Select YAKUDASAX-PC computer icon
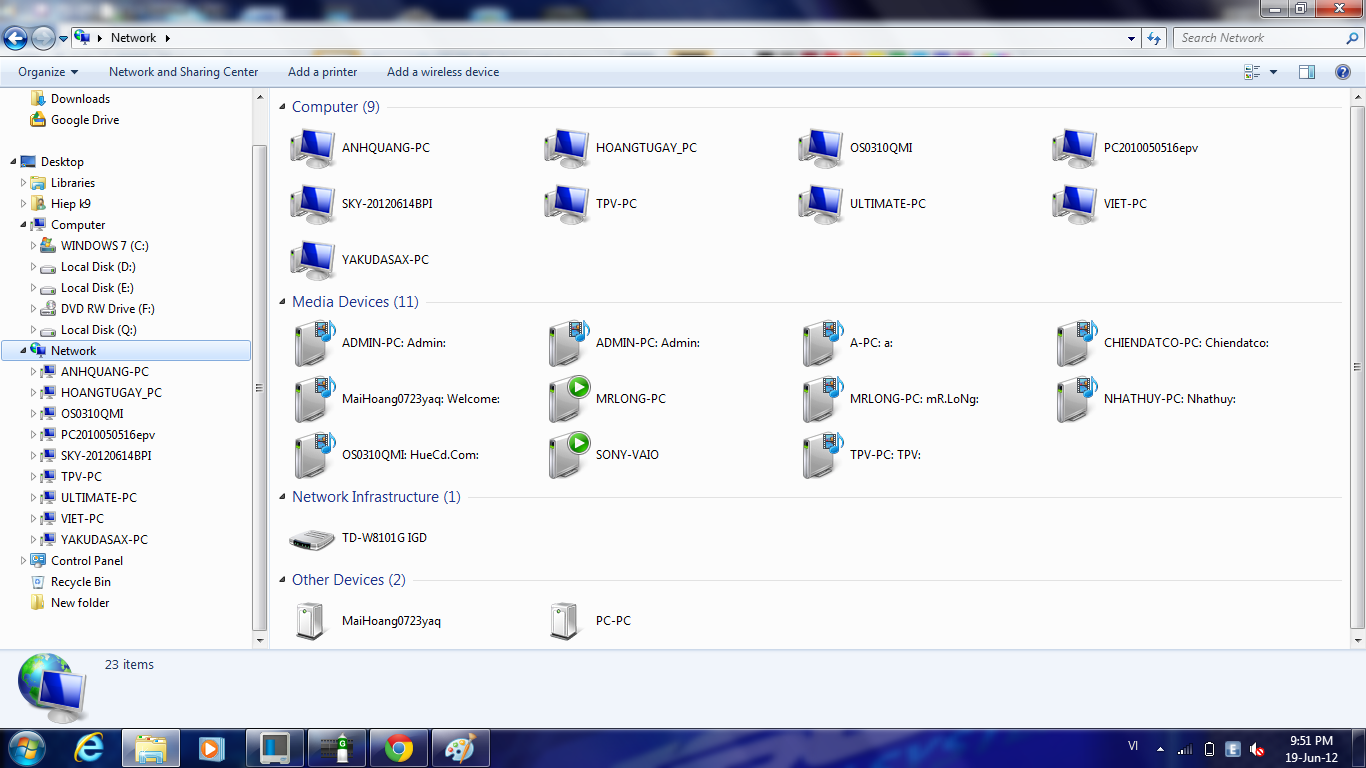 pos(313,260)
